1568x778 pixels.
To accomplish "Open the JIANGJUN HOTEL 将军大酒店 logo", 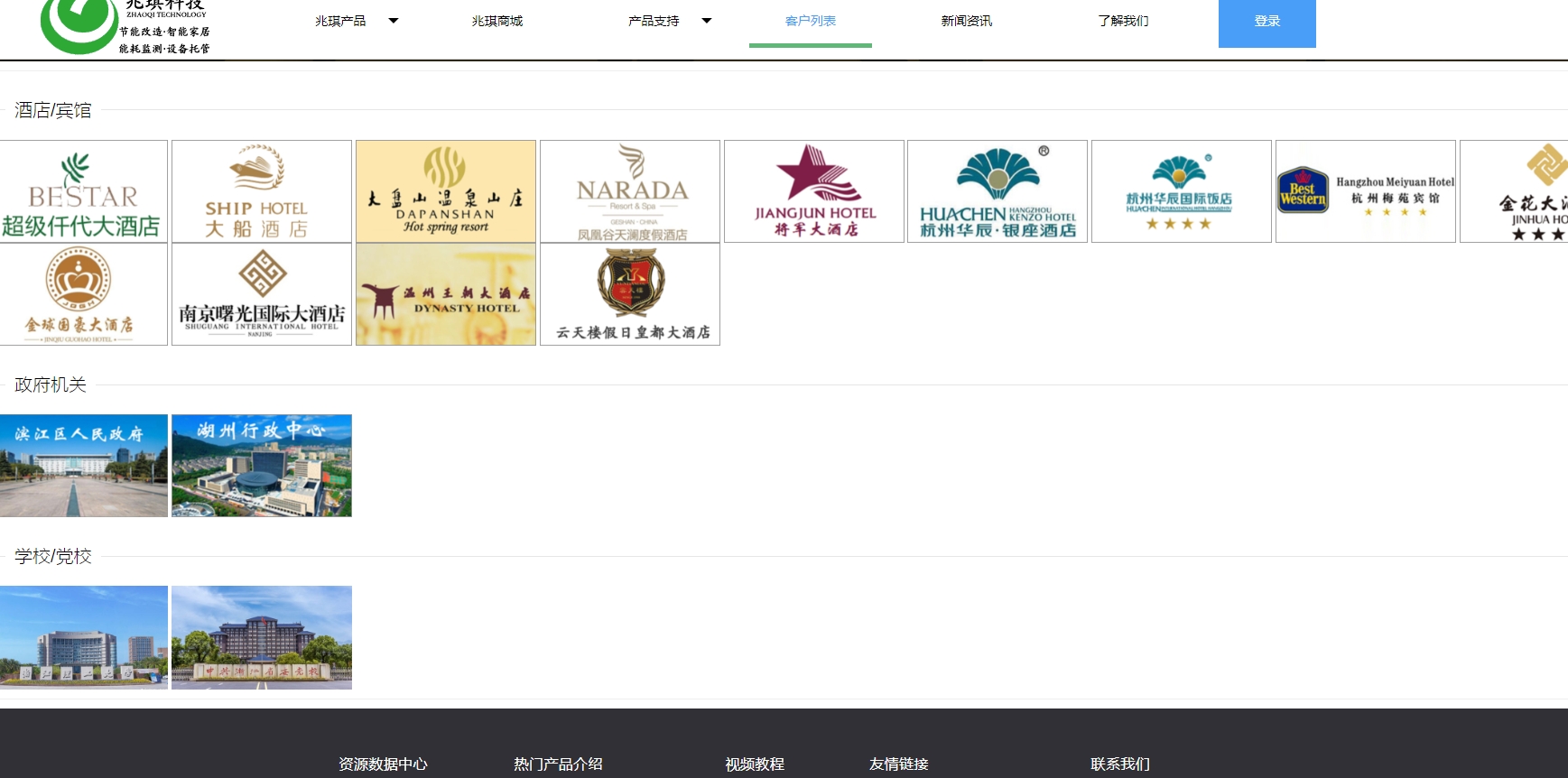I will 814,191.
